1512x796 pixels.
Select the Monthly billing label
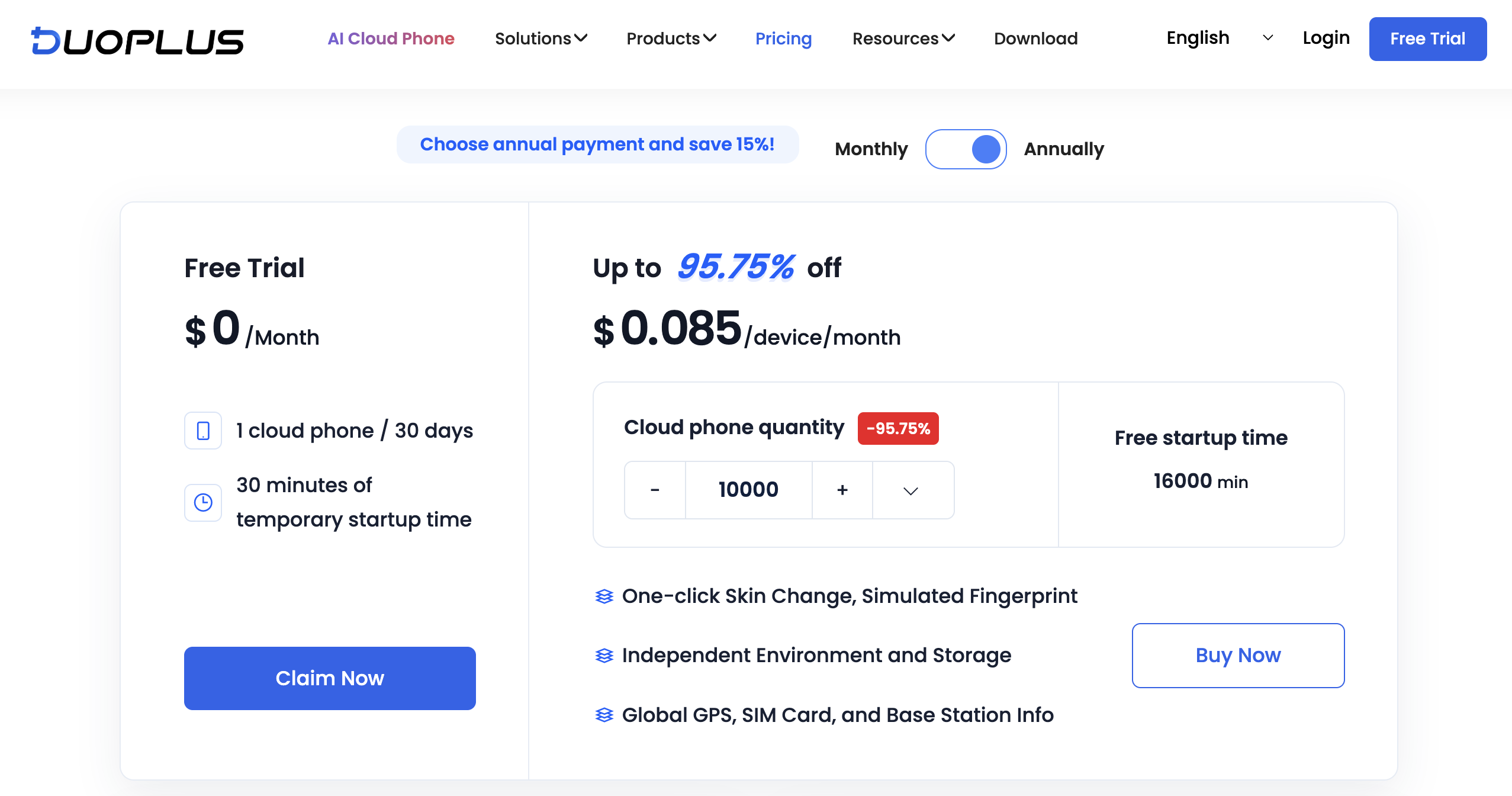tap(871, 149)
